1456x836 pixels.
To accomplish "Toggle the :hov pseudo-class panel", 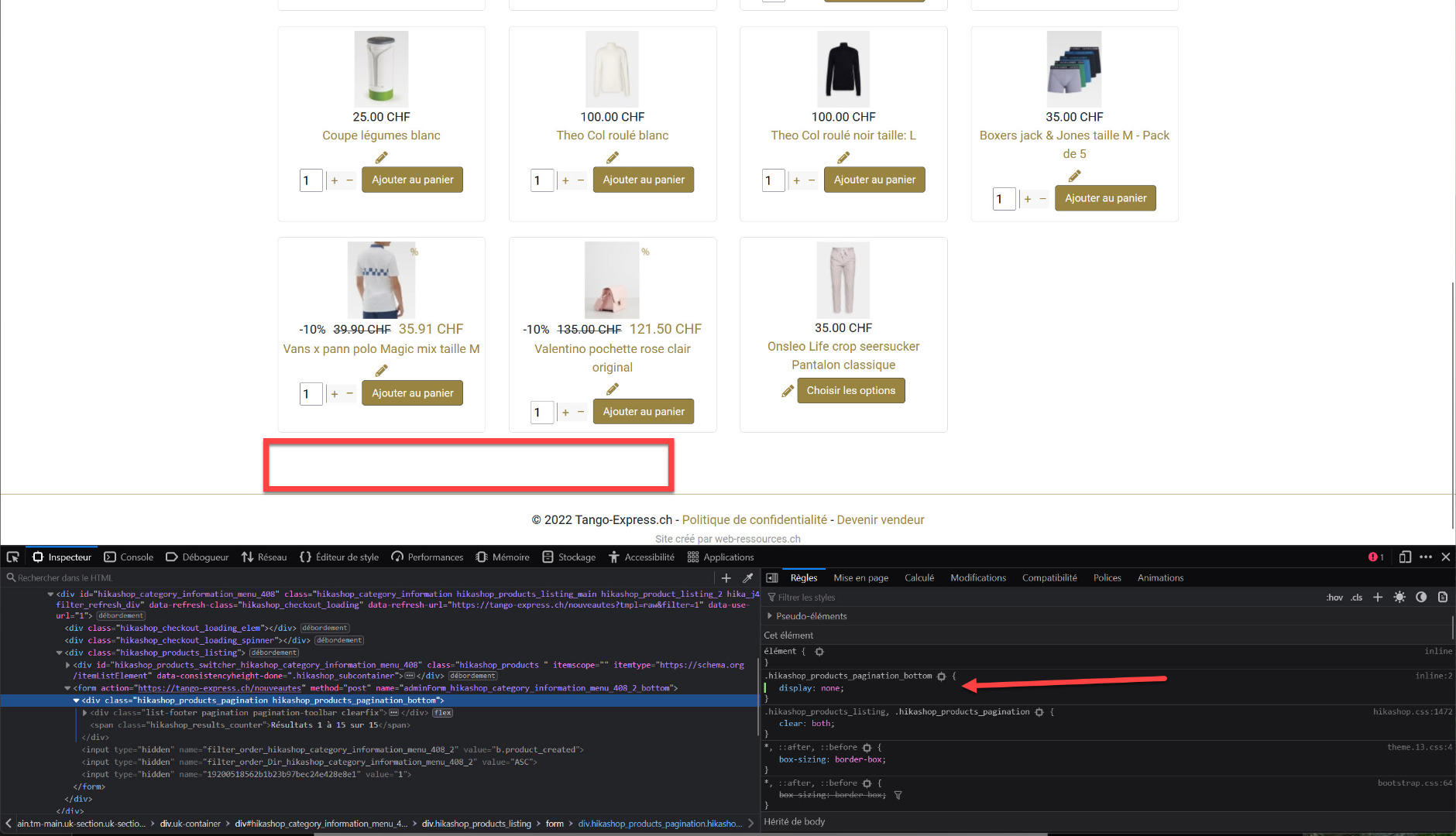I will tap(1334, 598).
